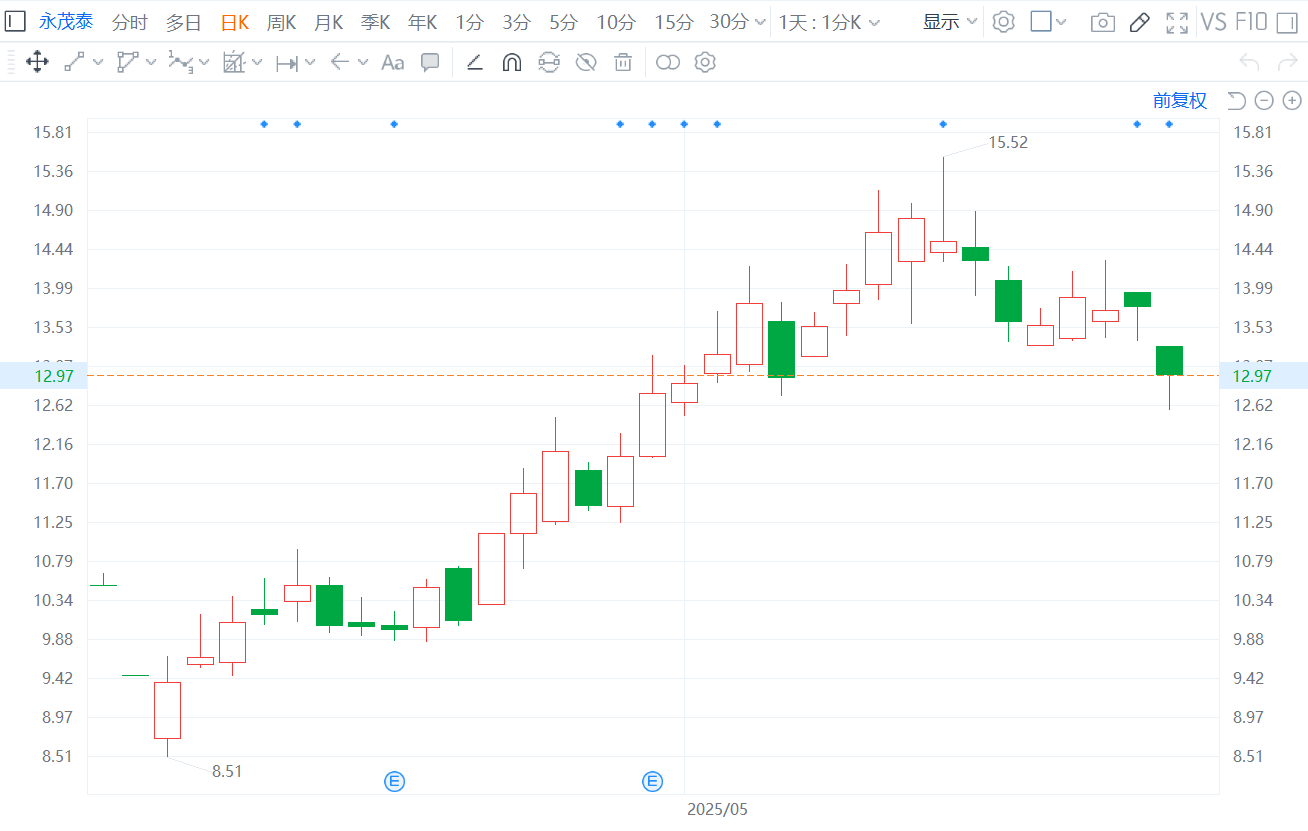Open the window layout square dropdown
The width and height of the screenshot is (1308, 831).
tap(1048, 22)
